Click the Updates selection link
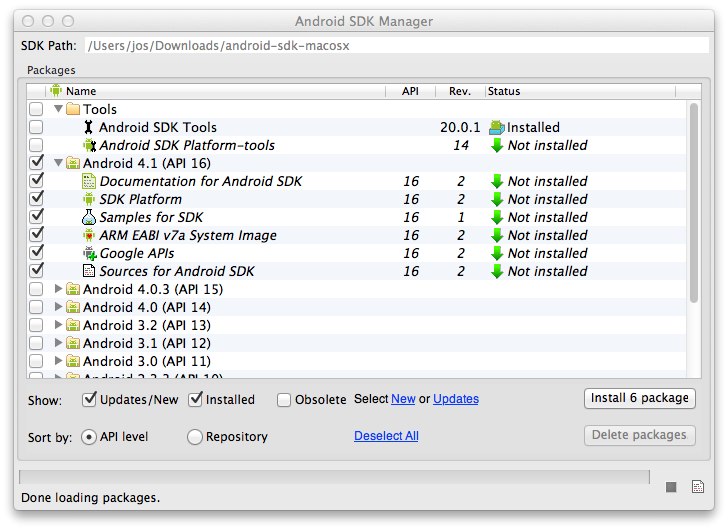Screen dimensions: 728x530 click(x=456, y=399)
